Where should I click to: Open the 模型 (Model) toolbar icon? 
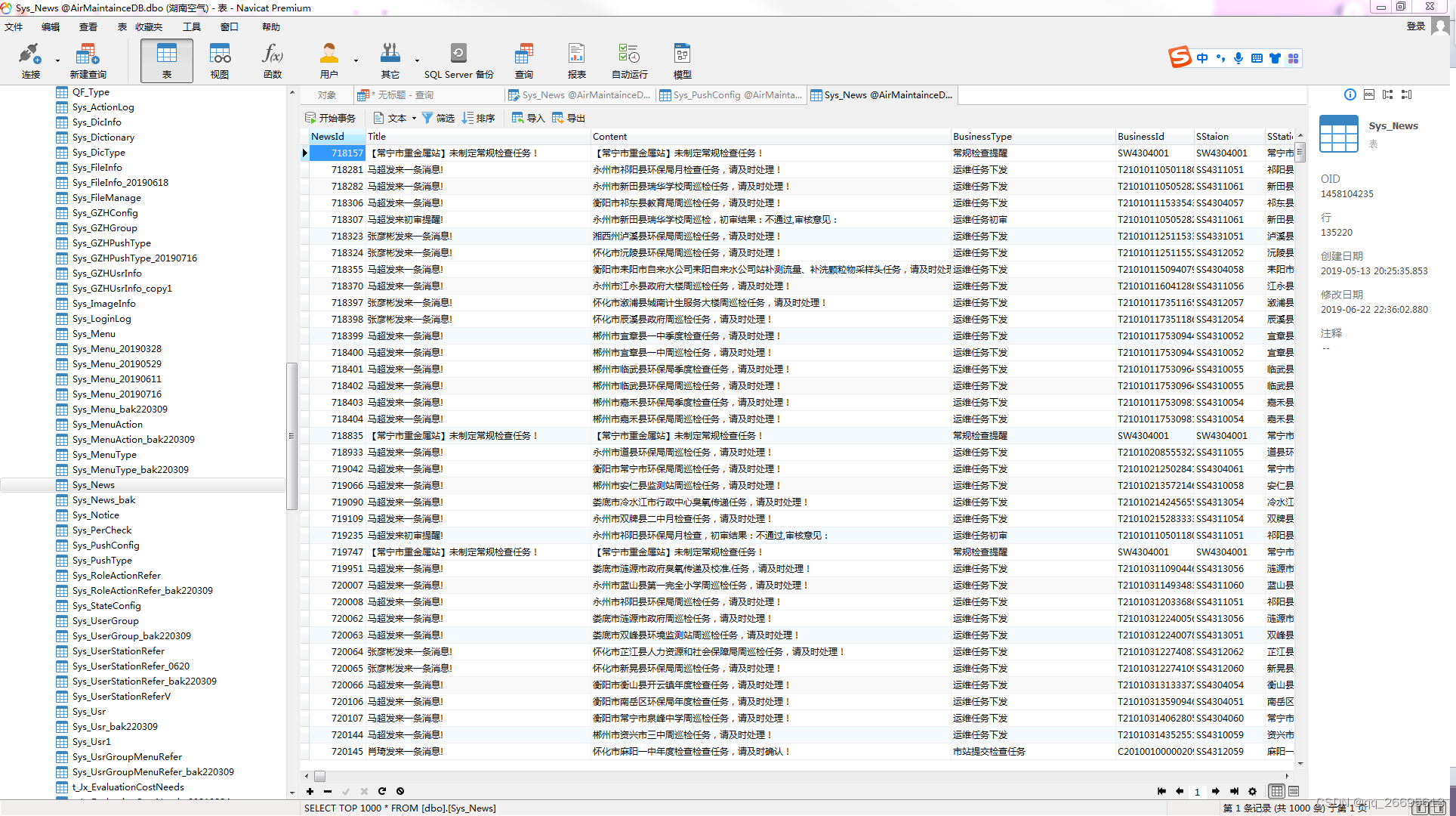(682, 60)
